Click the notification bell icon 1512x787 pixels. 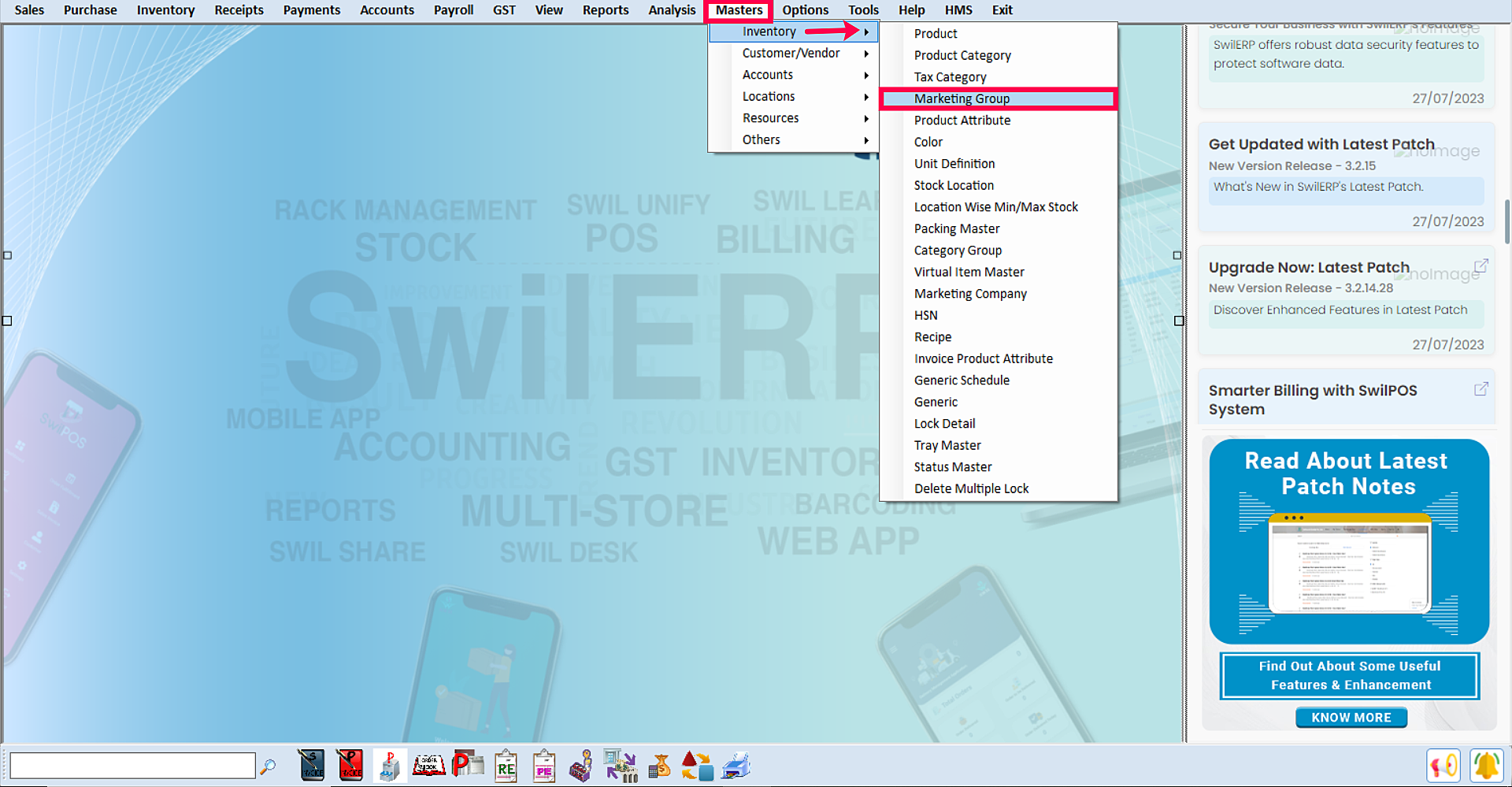tap(1487, 766)
